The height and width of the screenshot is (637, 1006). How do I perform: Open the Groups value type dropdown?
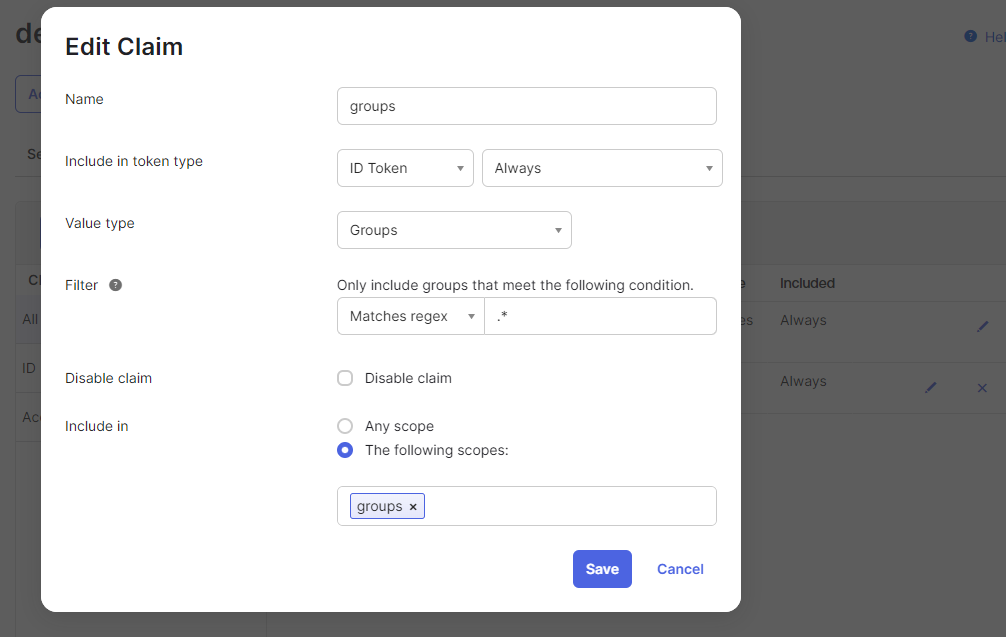454,230
